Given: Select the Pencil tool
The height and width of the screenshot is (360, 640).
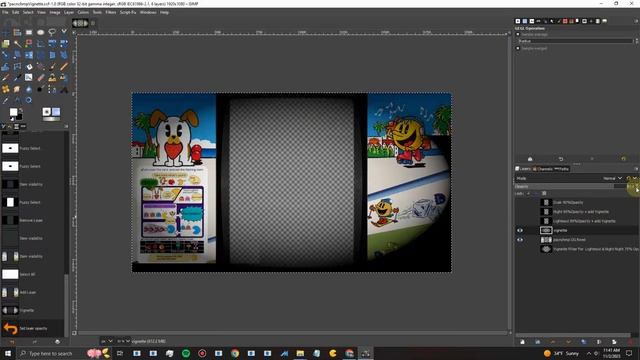Looking at the screenshot, I should tap(64, 66).
